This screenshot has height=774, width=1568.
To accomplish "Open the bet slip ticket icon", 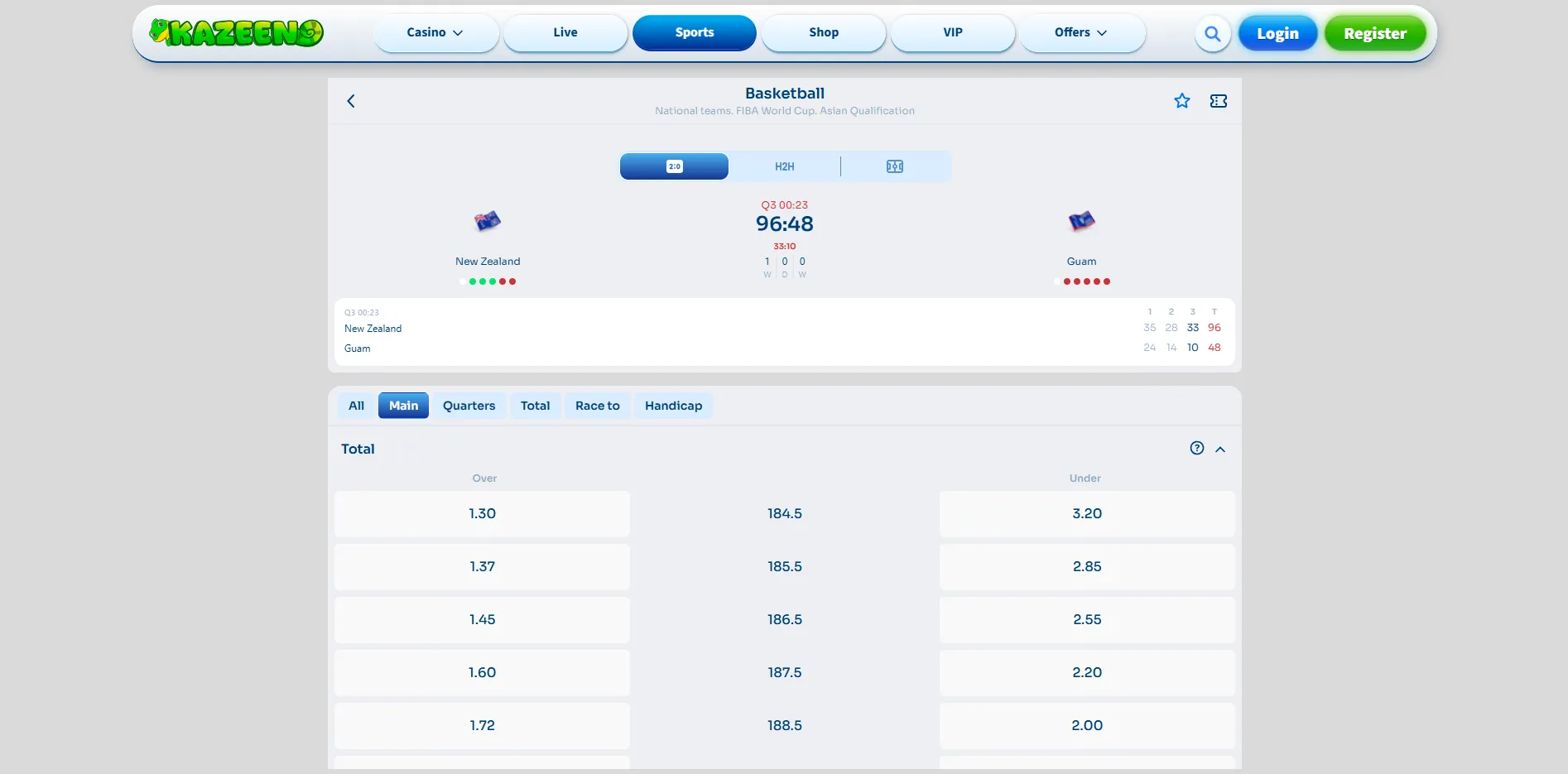I will [1218, 101].
